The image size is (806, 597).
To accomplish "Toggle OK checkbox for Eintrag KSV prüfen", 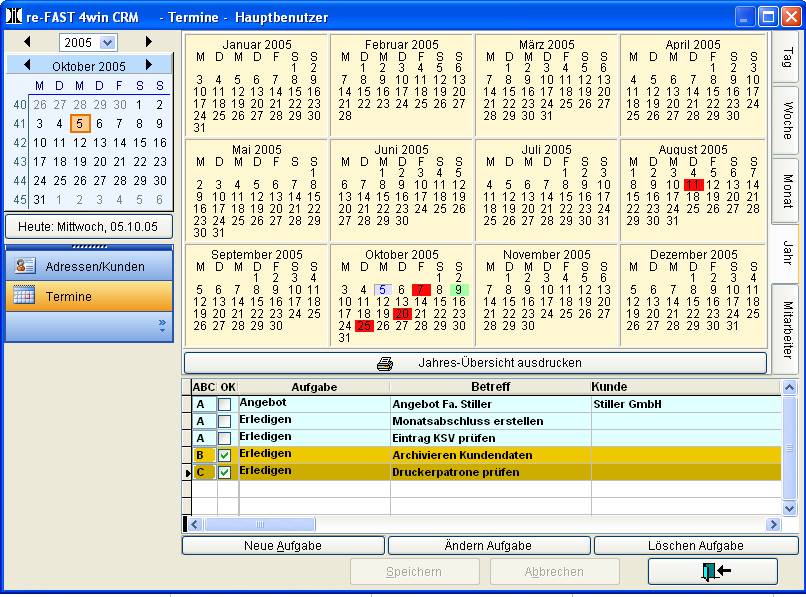I will (225, 439).
